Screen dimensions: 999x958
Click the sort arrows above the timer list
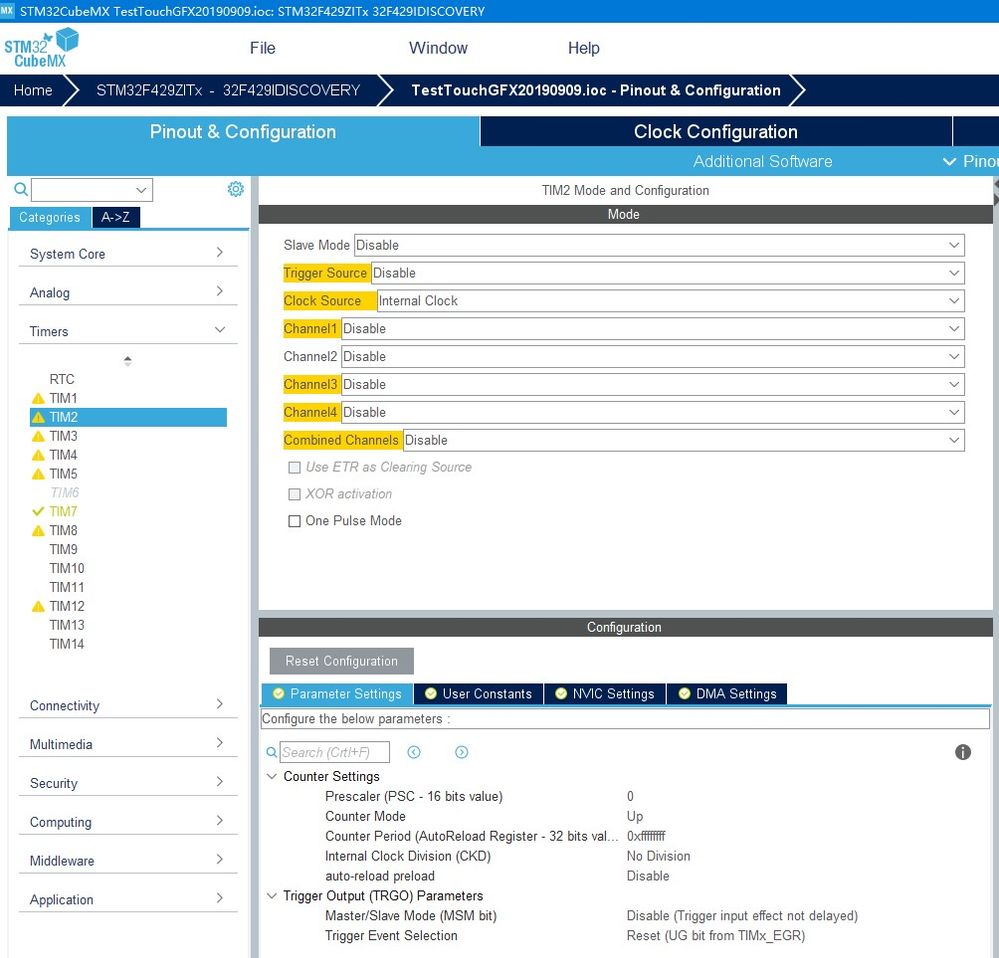[x=127, y=361]
